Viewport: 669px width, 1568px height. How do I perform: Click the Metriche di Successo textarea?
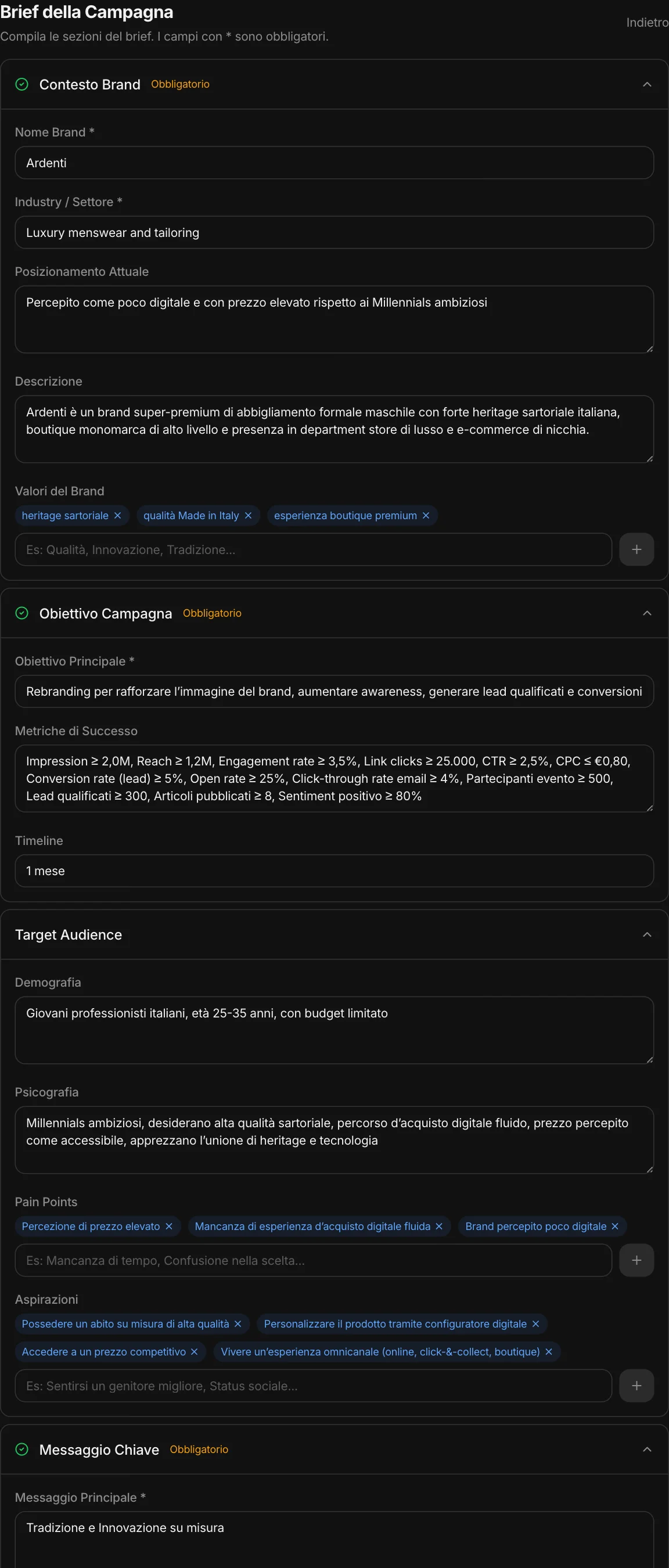pyautogui.click(x=334, y=779)
